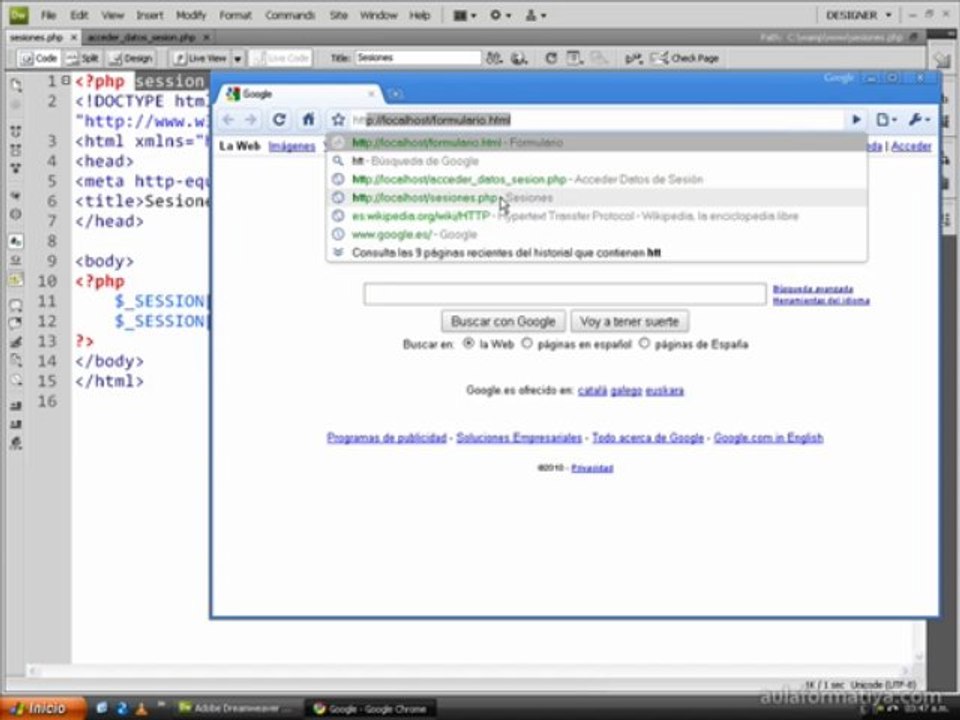Click the galego language link
The image size is (960, 720).
click(626, 391)
